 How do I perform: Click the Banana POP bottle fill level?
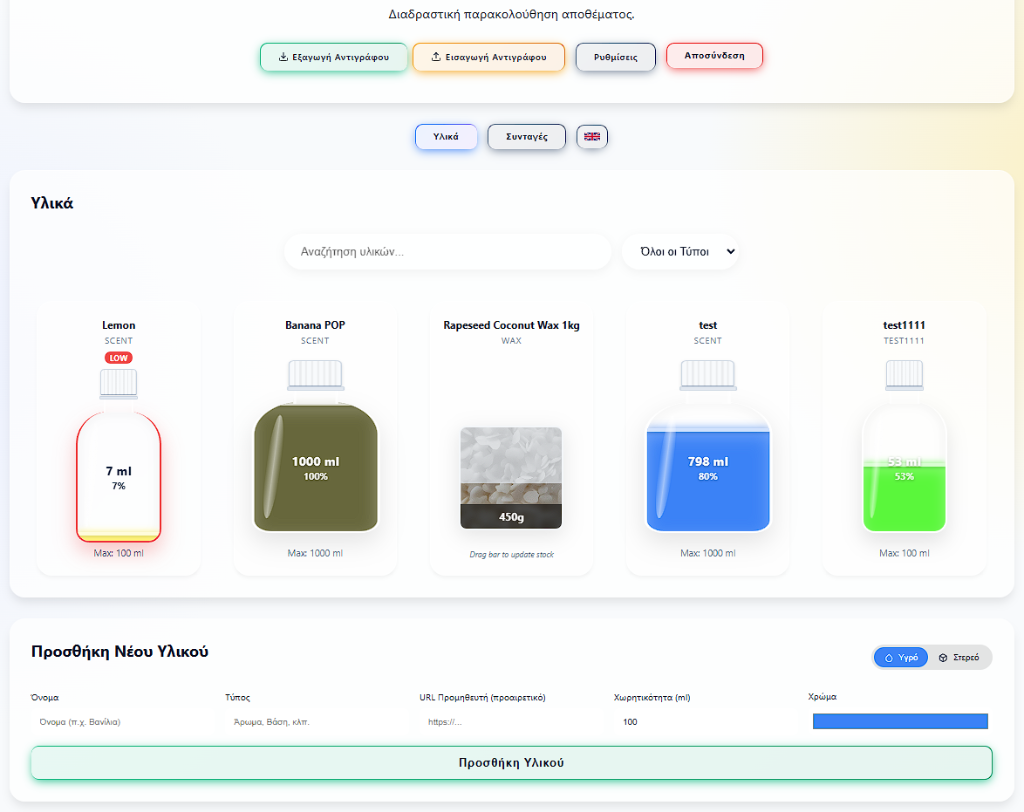(315, 468)
